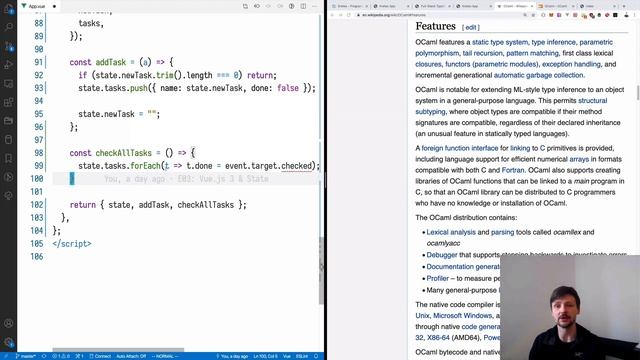Open the Explorer view in the activity bar
Image resolution: width=640 pixels, height=360 pixels.
pos(9,9)
